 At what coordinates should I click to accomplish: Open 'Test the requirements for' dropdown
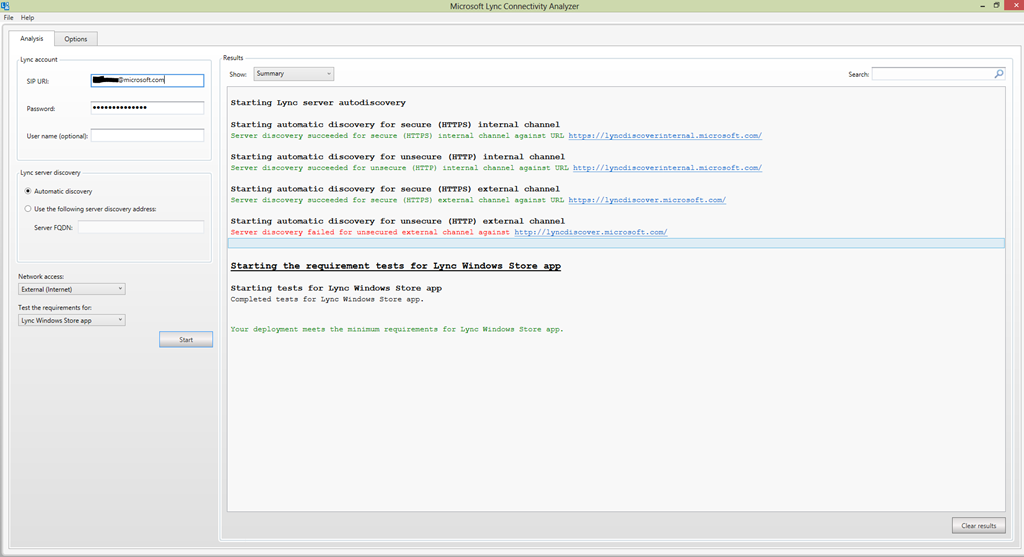click(x=71, y=320)
